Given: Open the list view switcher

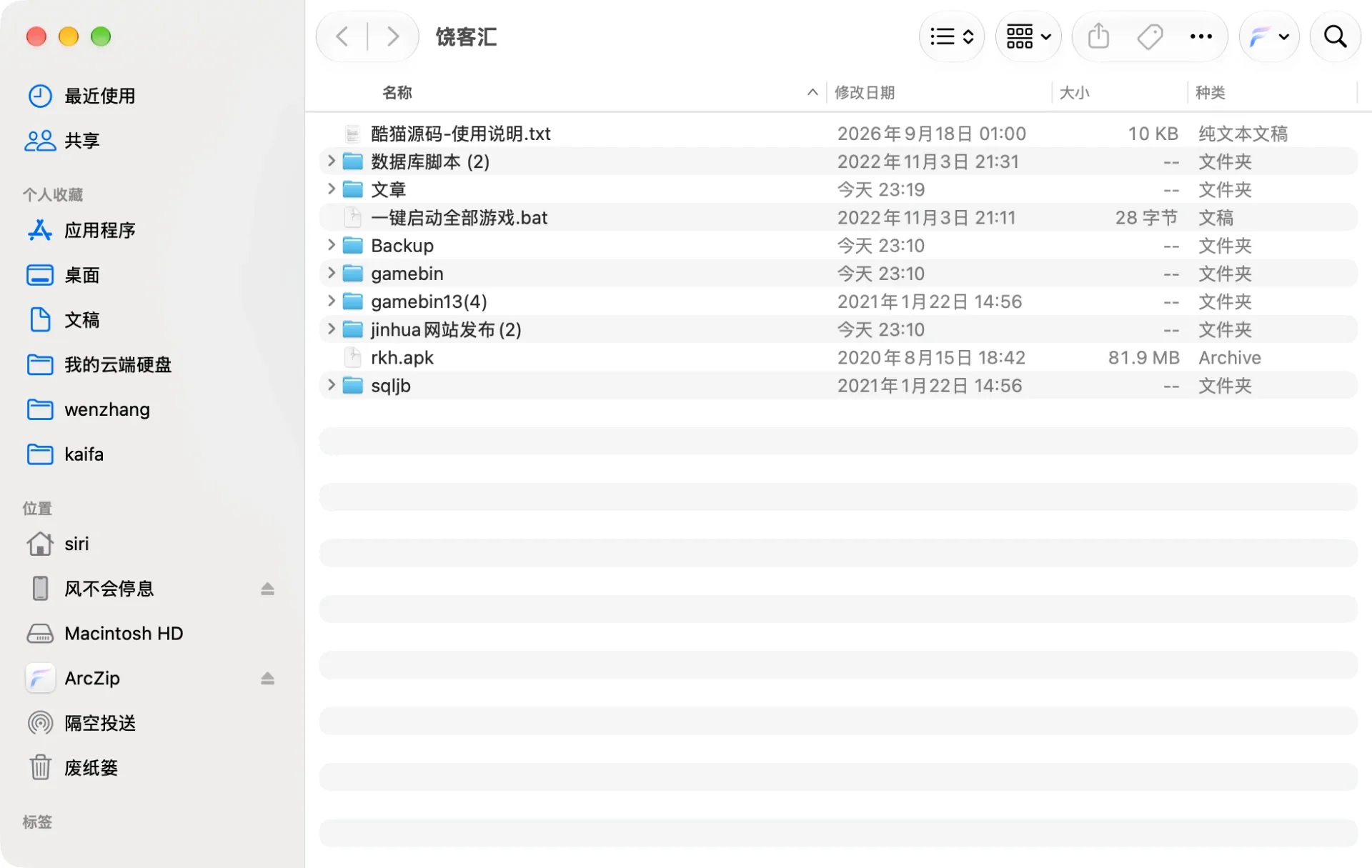Looking at the screenshot, I should click(951, 36).
